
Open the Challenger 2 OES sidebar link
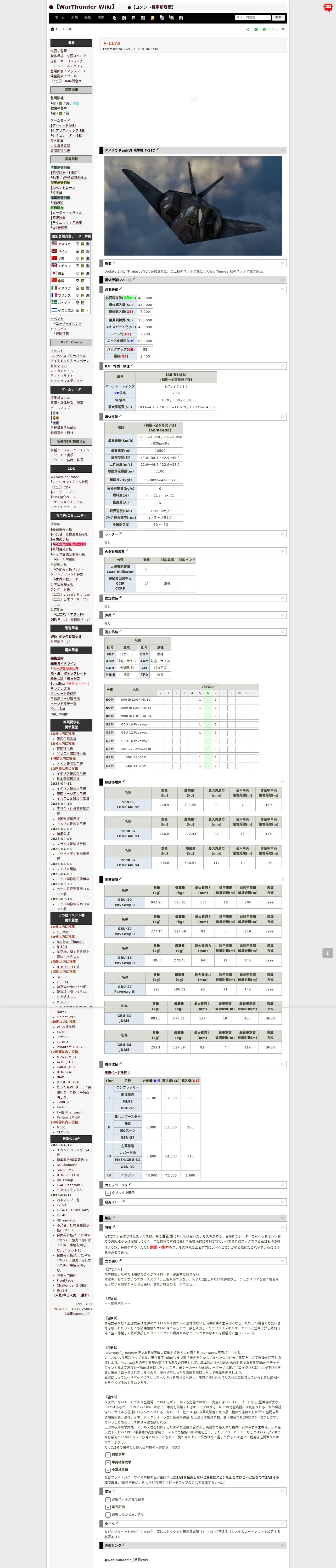point(71,1285)
